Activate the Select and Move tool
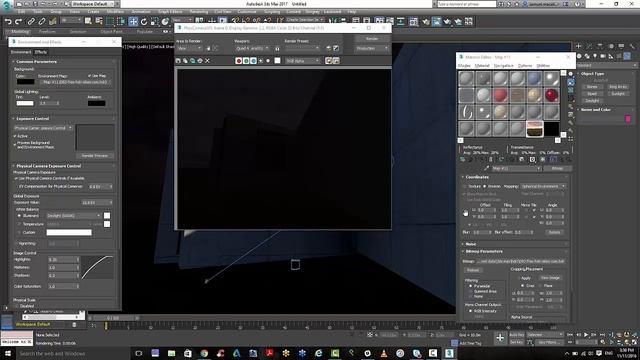 [x=133, y=21]
